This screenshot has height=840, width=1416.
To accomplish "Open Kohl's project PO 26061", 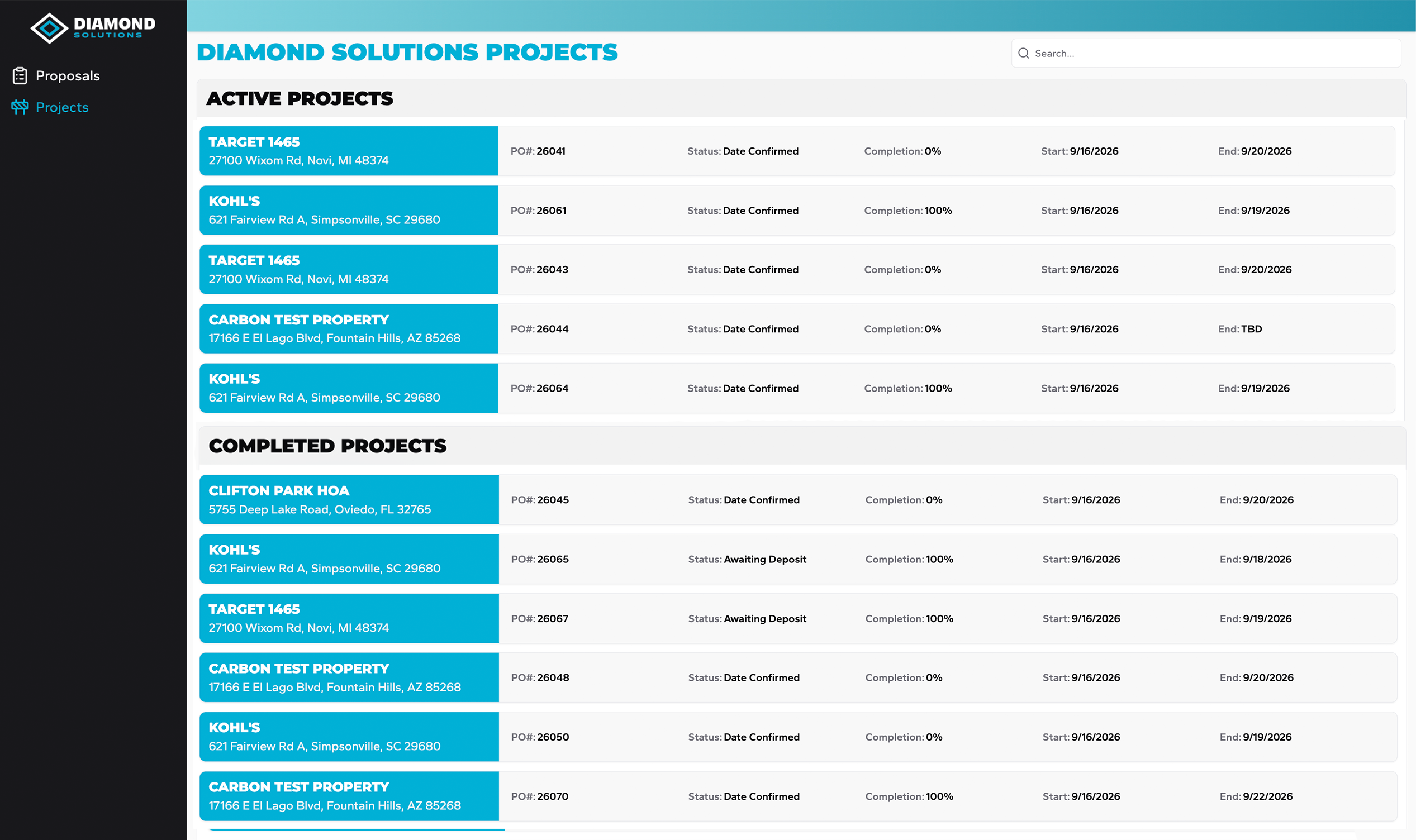I will 797,211.
